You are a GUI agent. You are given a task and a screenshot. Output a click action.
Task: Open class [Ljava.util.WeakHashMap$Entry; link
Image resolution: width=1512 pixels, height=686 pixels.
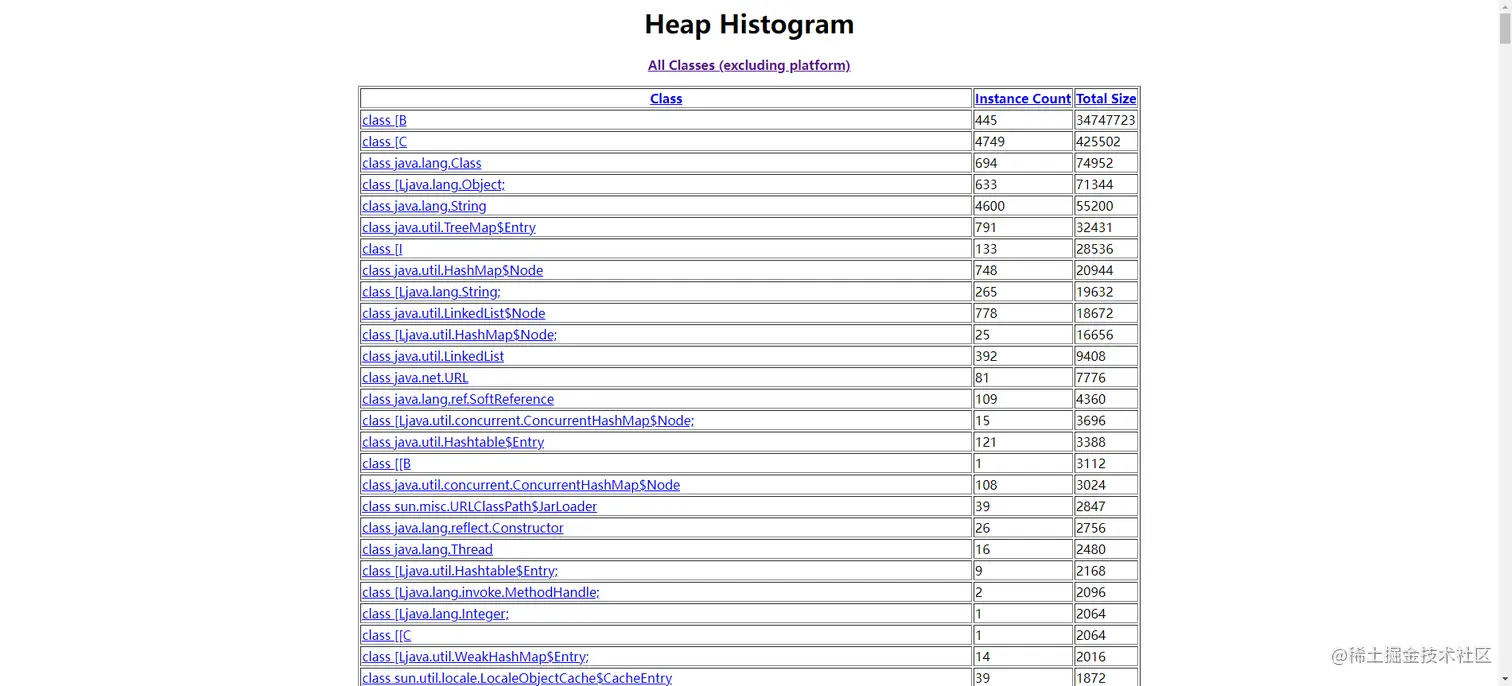[475, 657]
